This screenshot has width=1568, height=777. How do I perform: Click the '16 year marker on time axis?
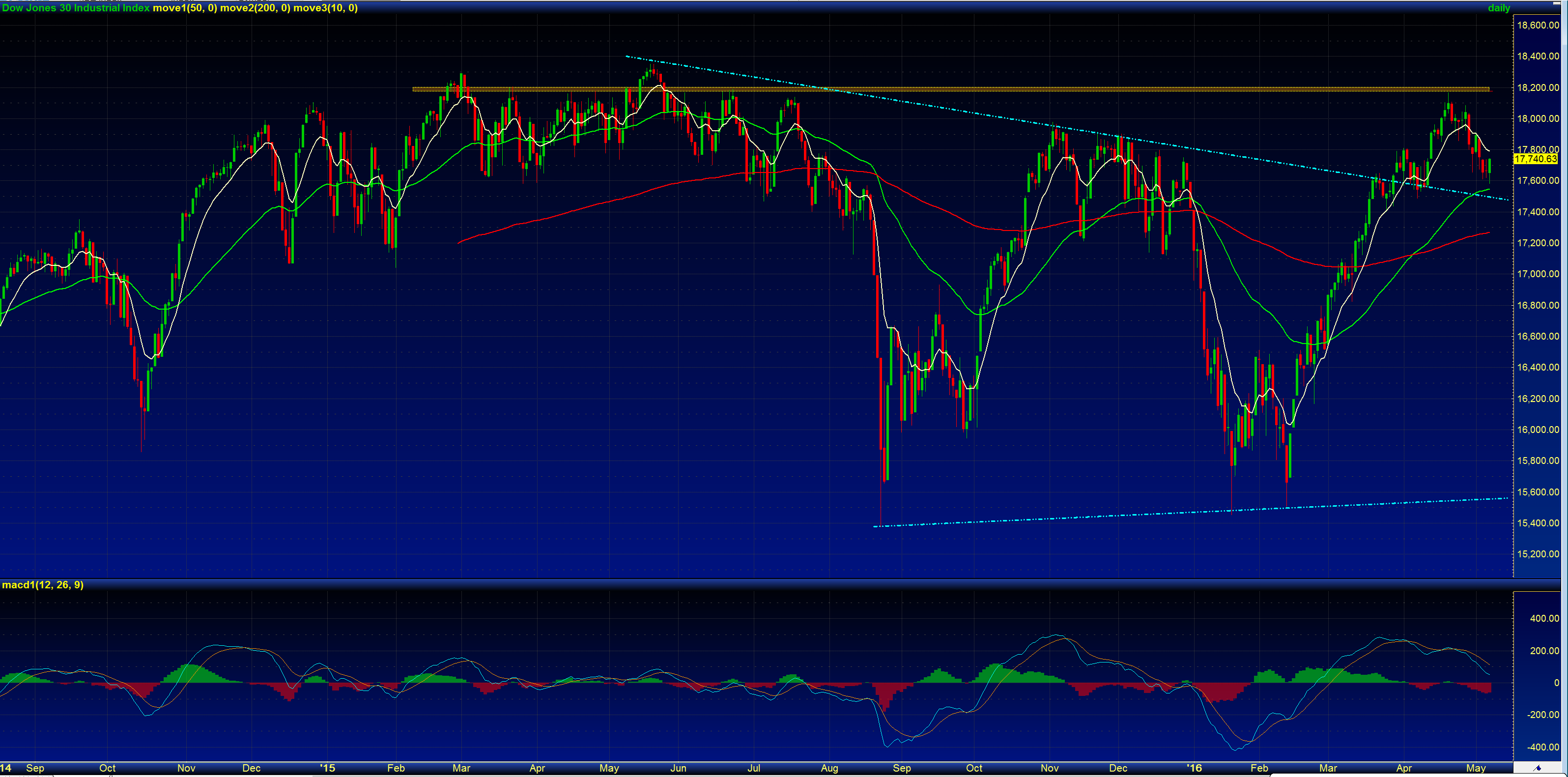1194,769
